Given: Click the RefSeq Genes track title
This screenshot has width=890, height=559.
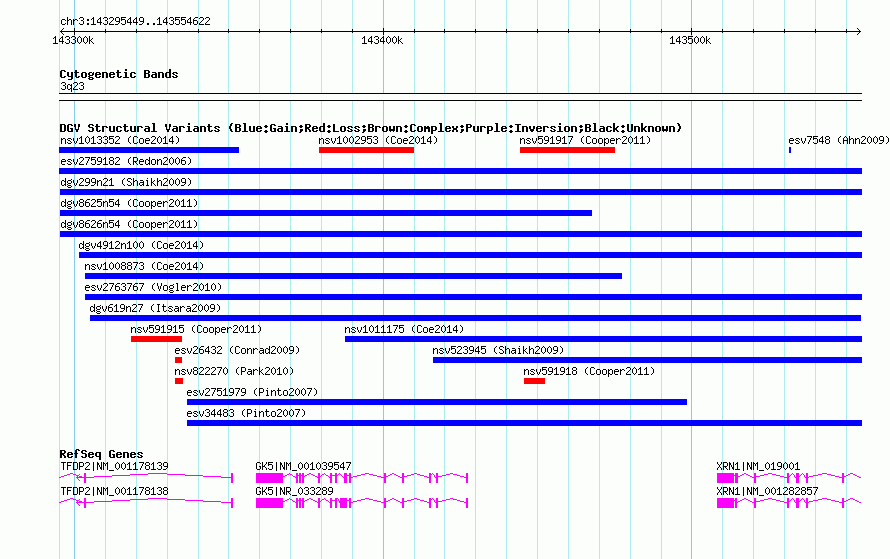Looking at the screenshot, I should pos(101,454).
